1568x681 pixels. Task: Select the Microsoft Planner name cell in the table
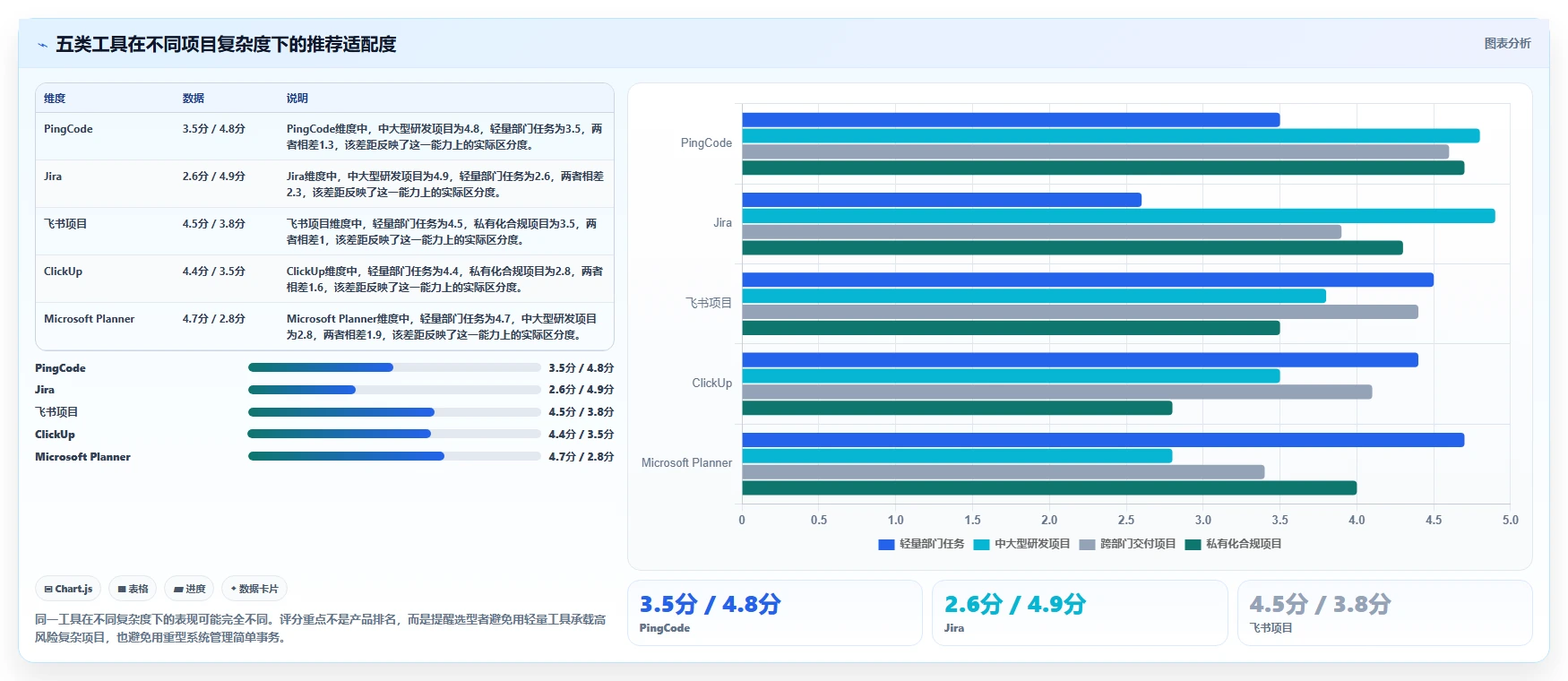point(90,319)
